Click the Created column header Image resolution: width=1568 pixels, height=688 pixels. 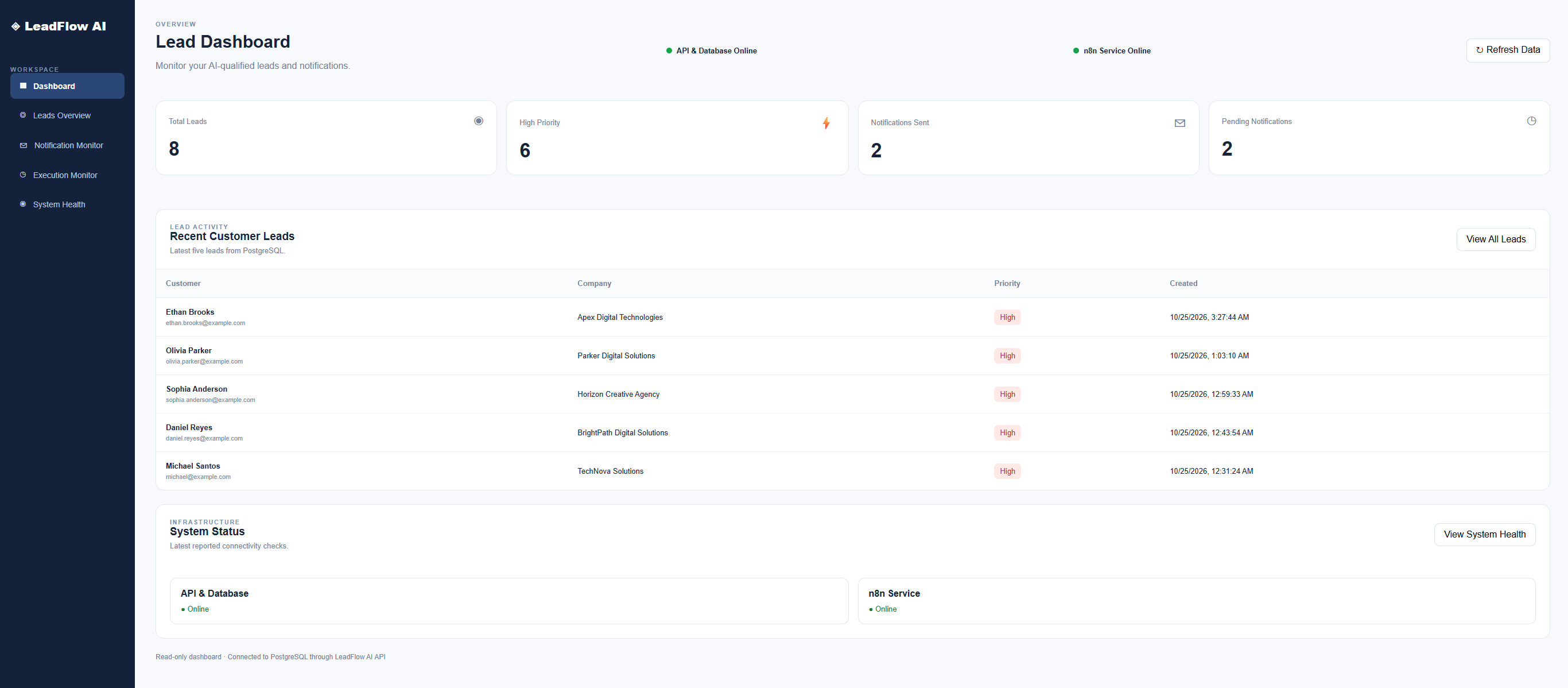pyautogui.click(x=1183, y=283)
